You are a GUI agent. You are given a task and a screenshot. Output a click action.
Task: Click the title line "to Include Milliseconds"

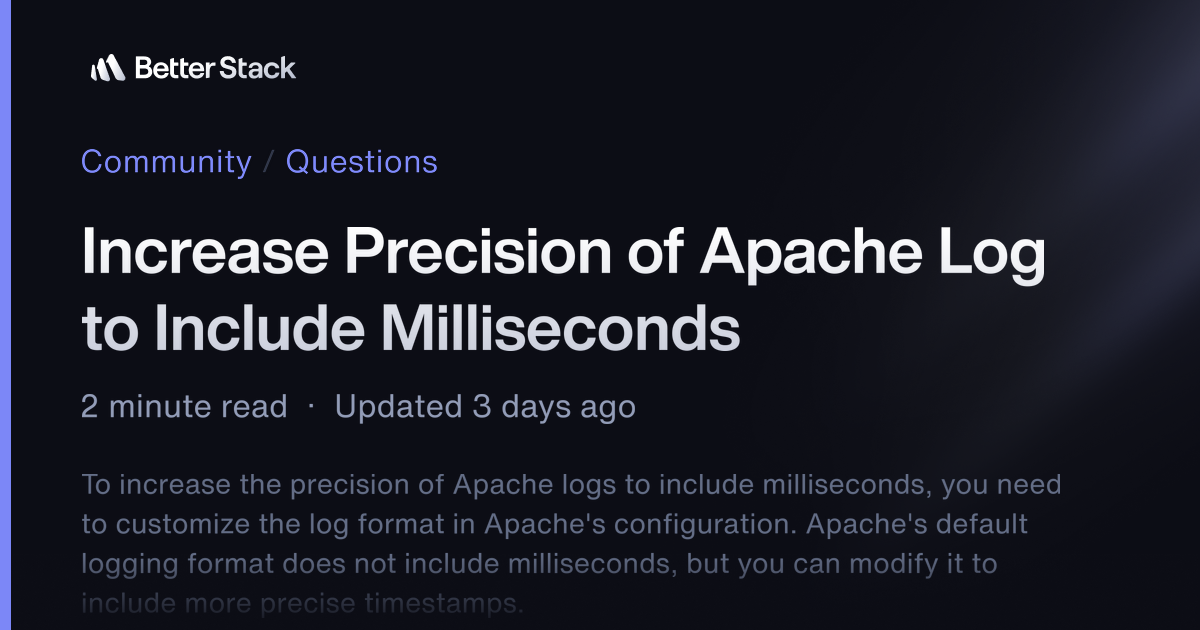tap(410, 329)
